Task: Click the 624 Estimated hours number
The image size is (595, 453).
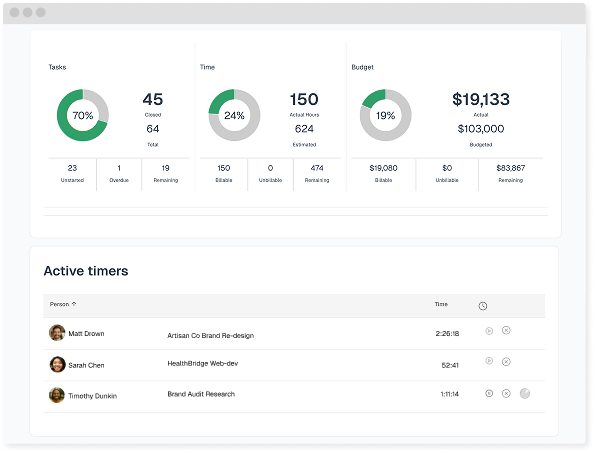Action: point(304,129)
